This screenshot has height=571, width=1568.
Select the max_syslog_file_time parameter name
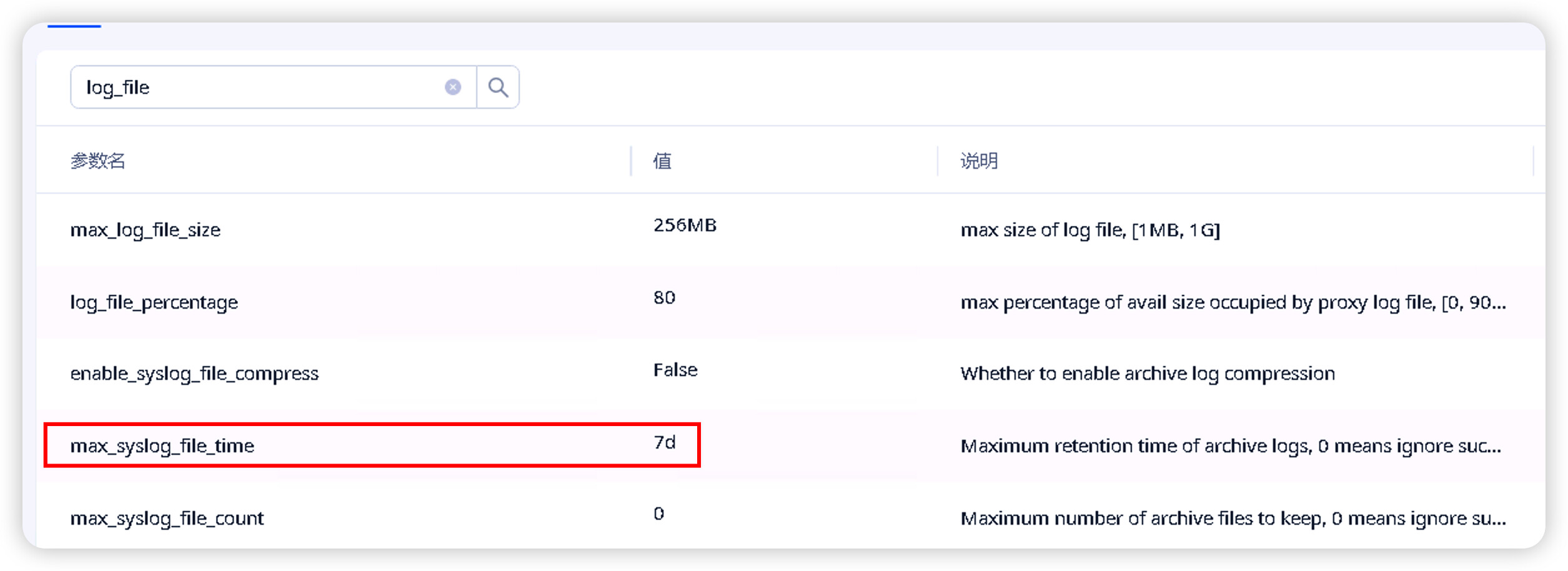[162, 446]
